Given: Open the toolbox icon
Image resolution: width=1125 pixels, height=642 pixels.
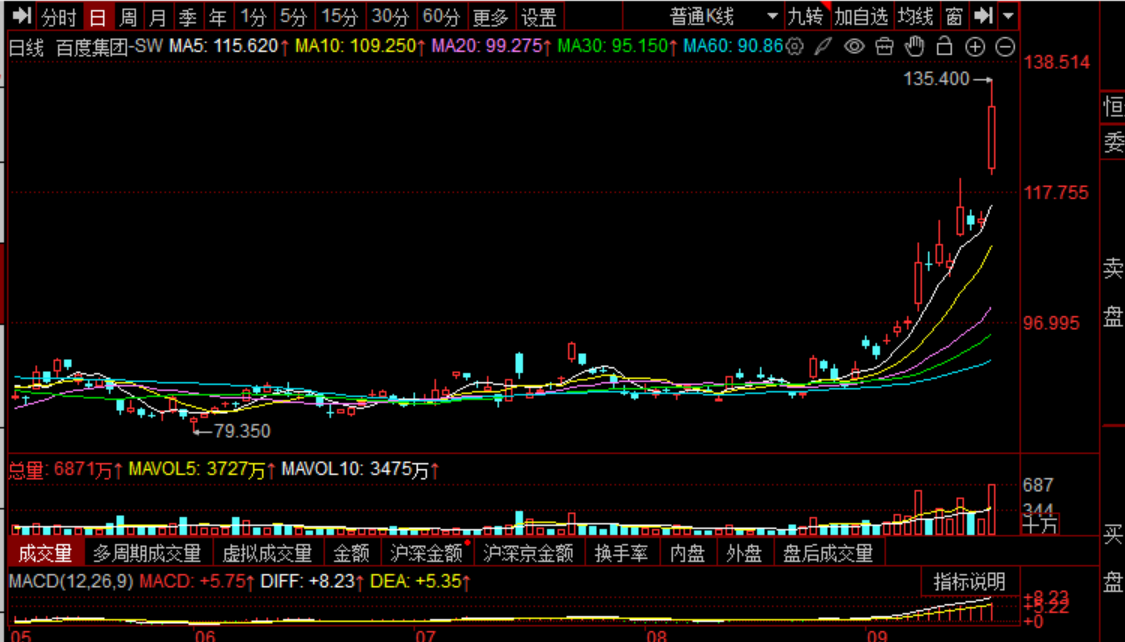Looking at the screenshot, I should point(885,47).
